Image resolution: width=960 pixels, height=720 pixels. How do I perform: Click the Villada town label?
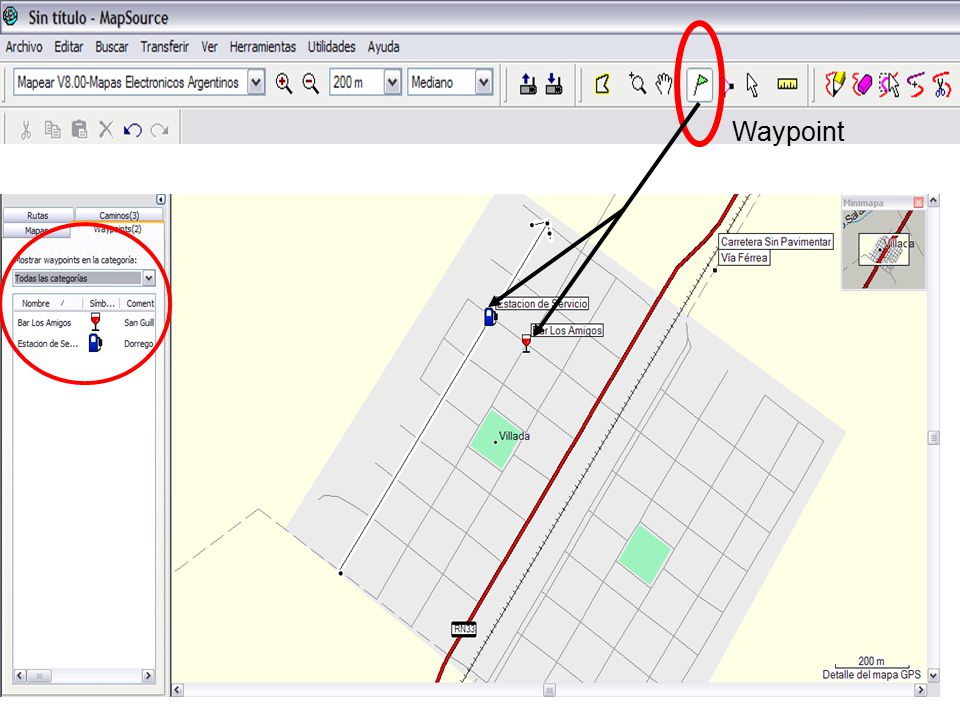click(x=514, y=436)
